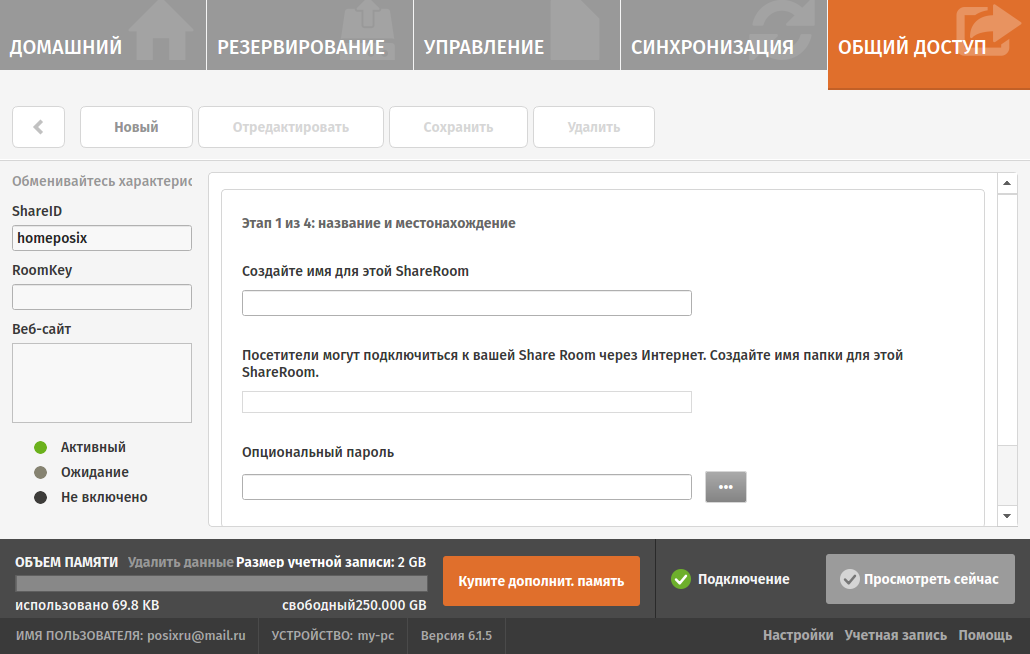Click the ShareRoom name input field
Screen dimensions: 1030x654
click(466, 303)
